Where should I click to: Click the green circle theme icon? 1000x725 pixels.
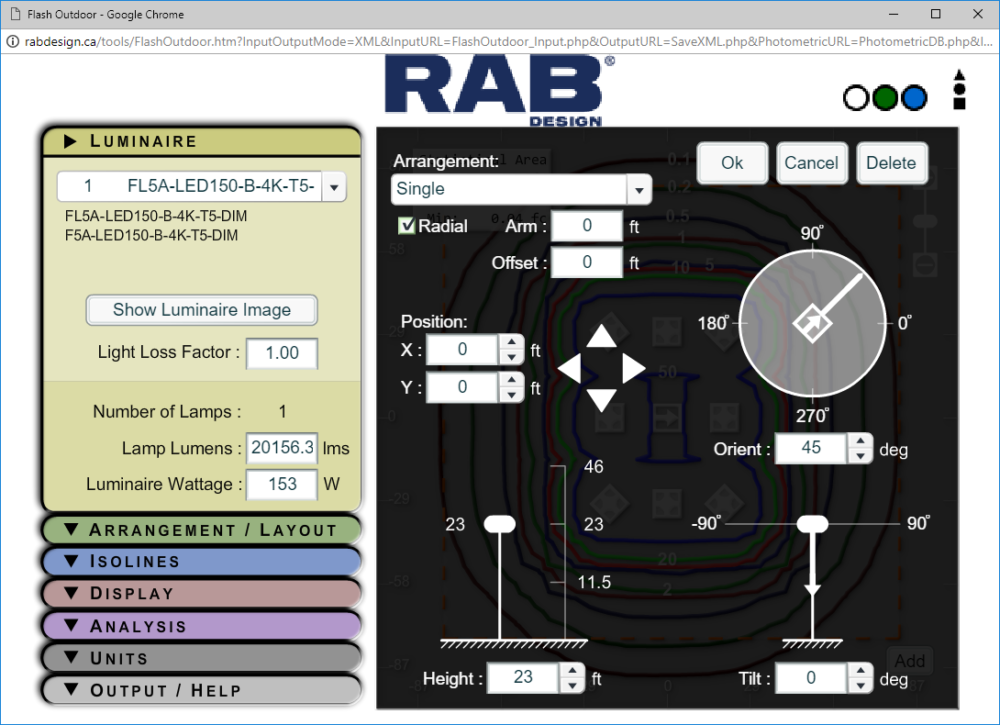click(x=885, y=98)
